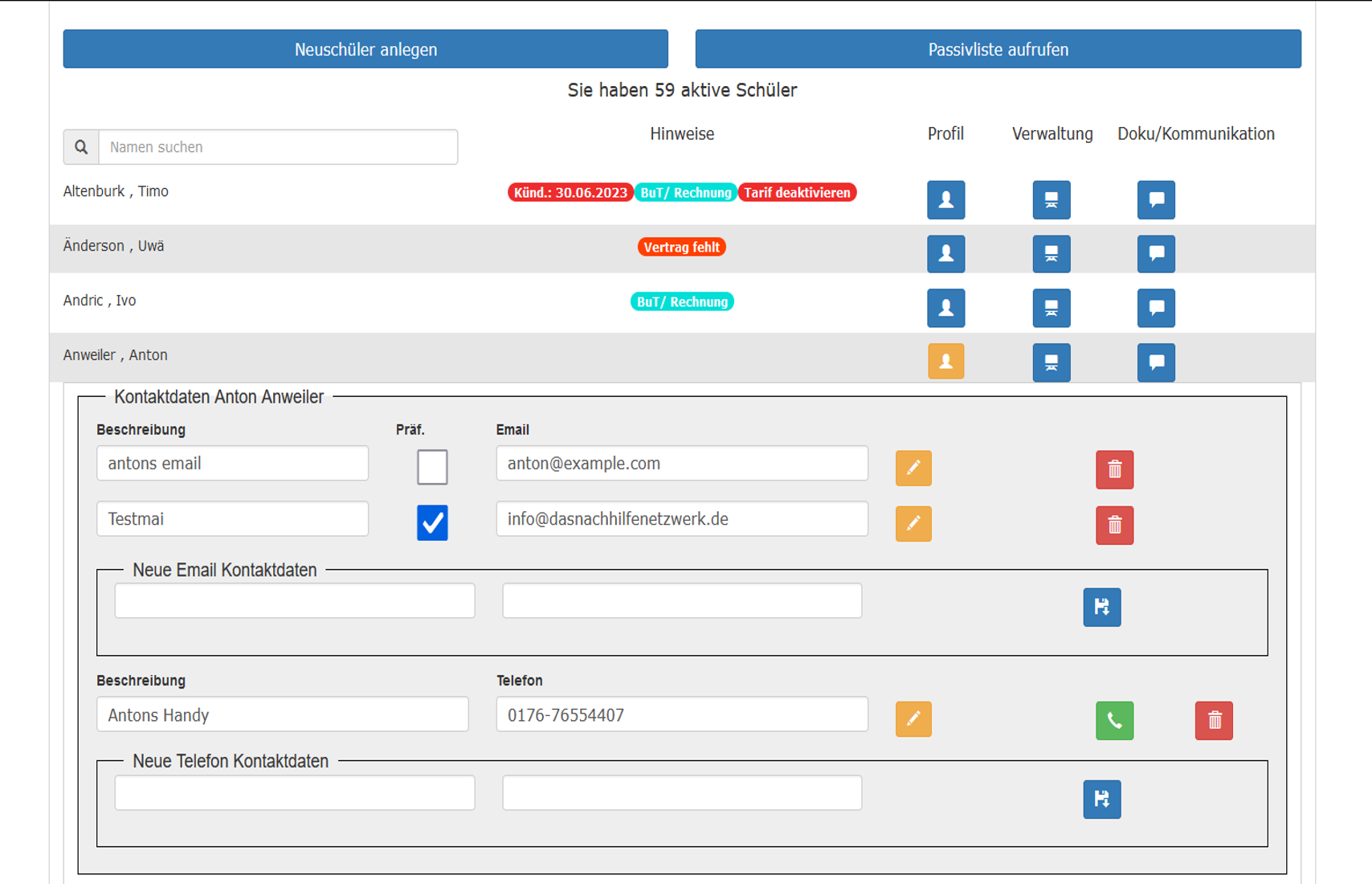This screenshot has height=884, width=1372.
Task: Uncheck preferred box for Testmai email
Action: click(x=432, y=523)
